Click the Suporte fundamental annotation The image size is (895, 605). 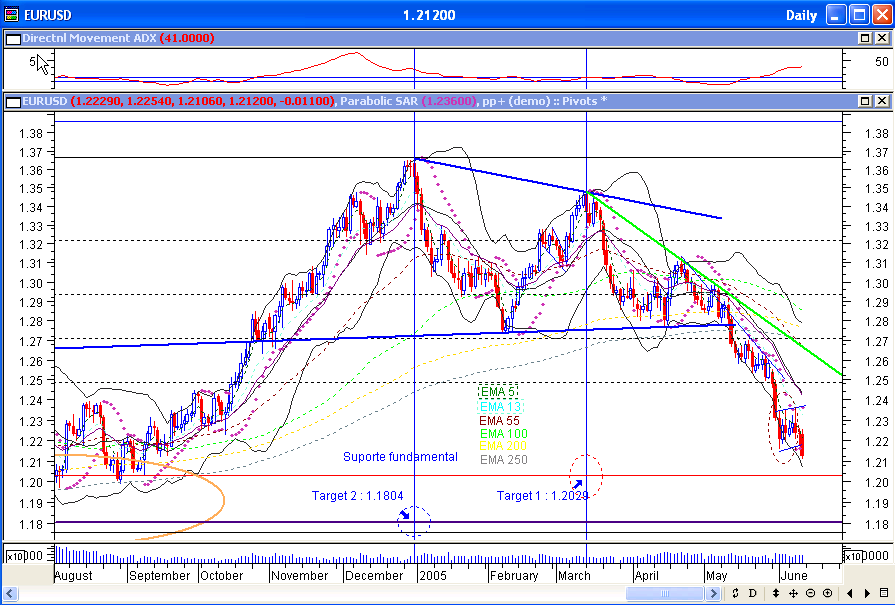pos(402,457)
